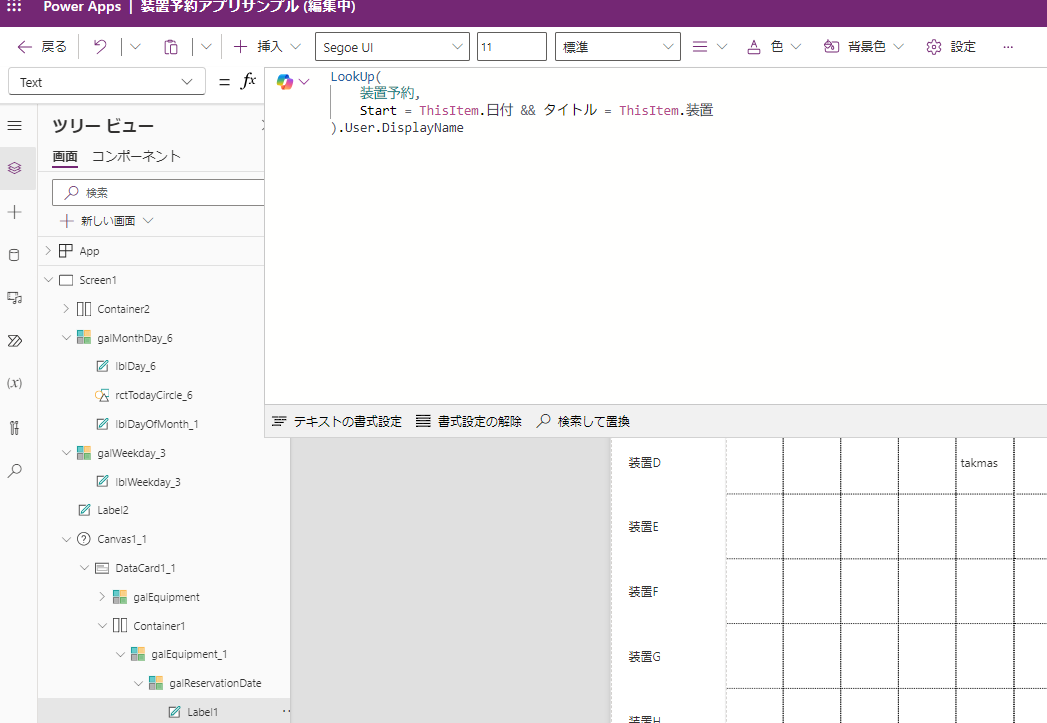The width and height of the screenshot is (1047, 723).
Task: Open the advanced tools icon in sidebar
Action: tap(15, 427)
